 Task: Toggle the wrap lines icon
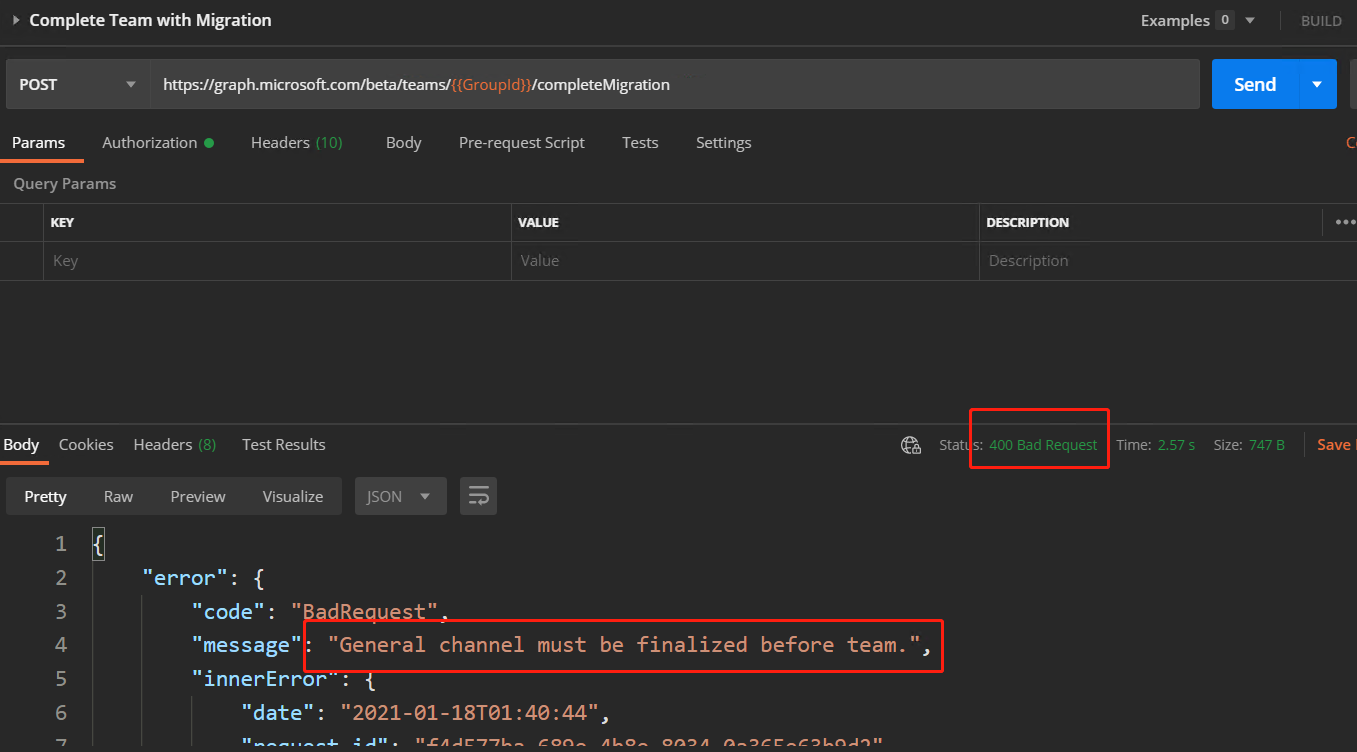pyautogui.click(x=479, y=497)
